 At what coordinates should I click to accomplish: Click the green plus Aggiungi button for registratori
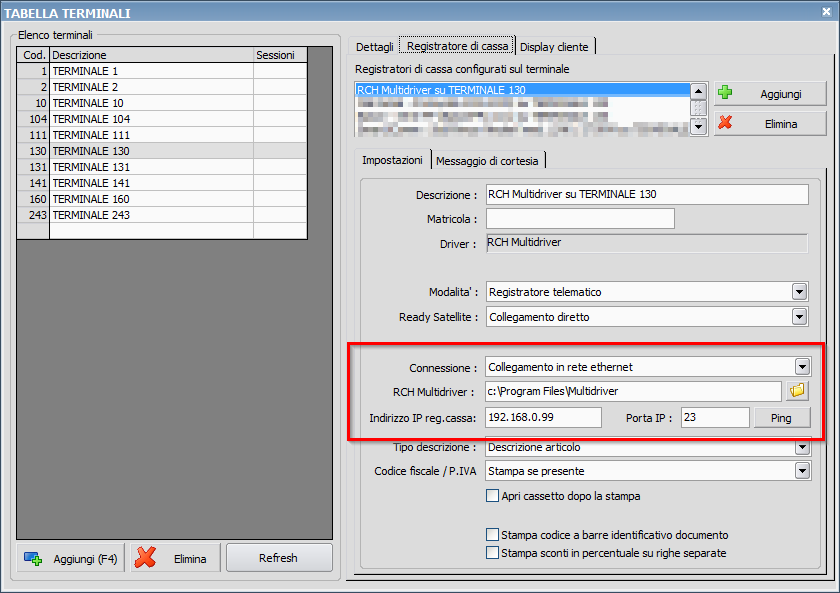(770, 94)
